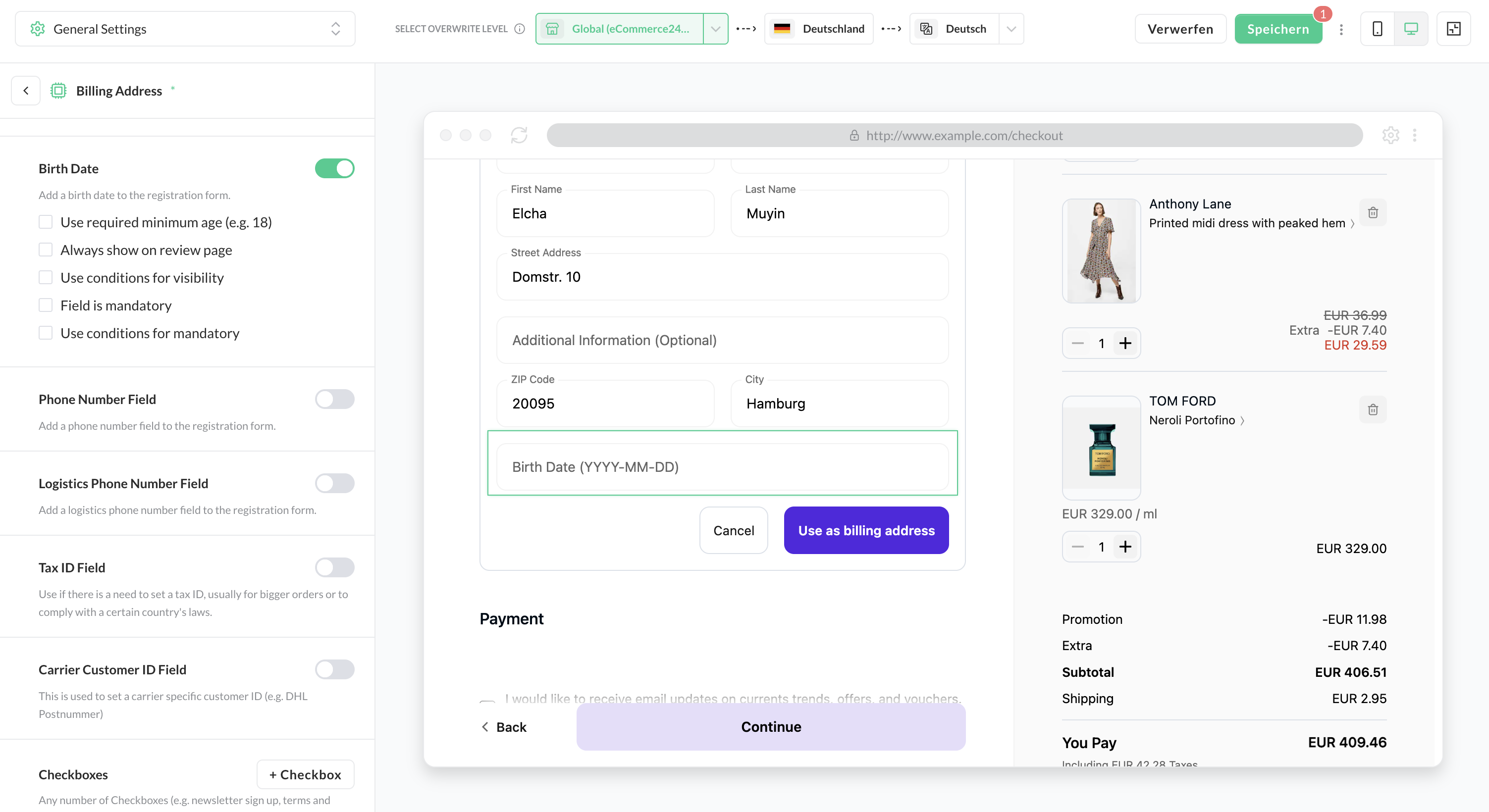Open the General Settings selector
The width and height of the screenshot is (1489, 812).
coord(185,29)
